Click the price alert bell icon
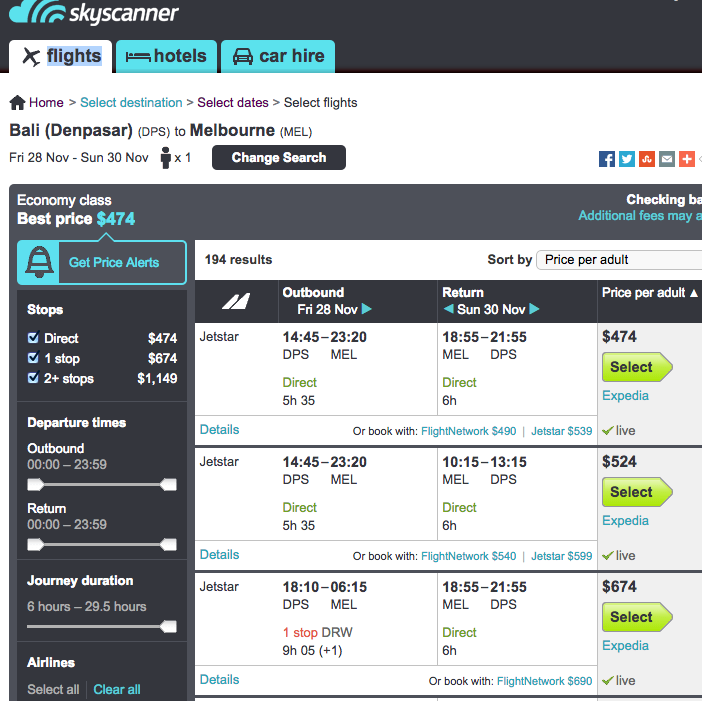This screenshot has width=702, height=701. click(39, 262)
